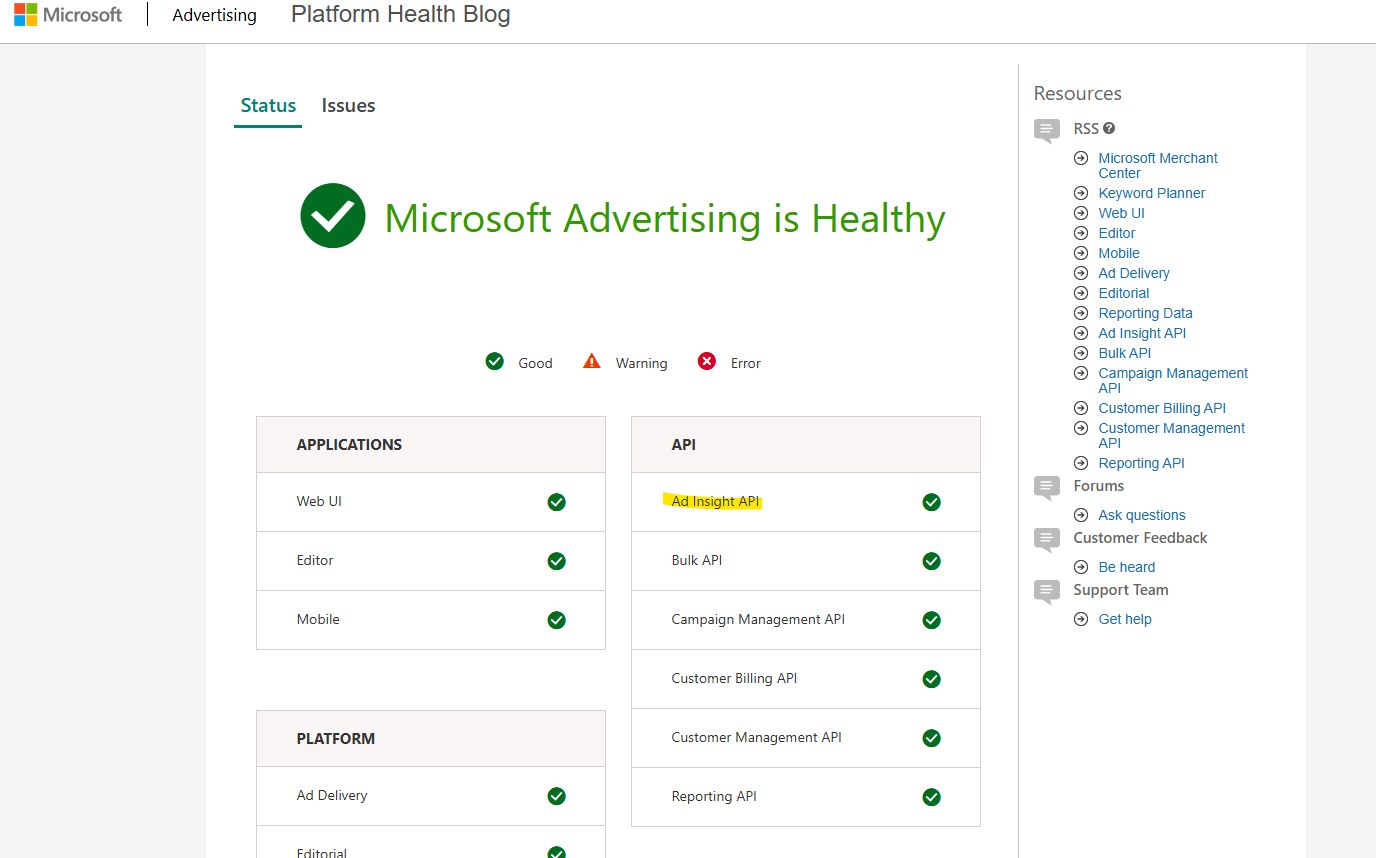The width and height of the screenshot is (1376, 858).
Task: Click the Forums speech bubble icon
Action: [x=1047, y=488]
